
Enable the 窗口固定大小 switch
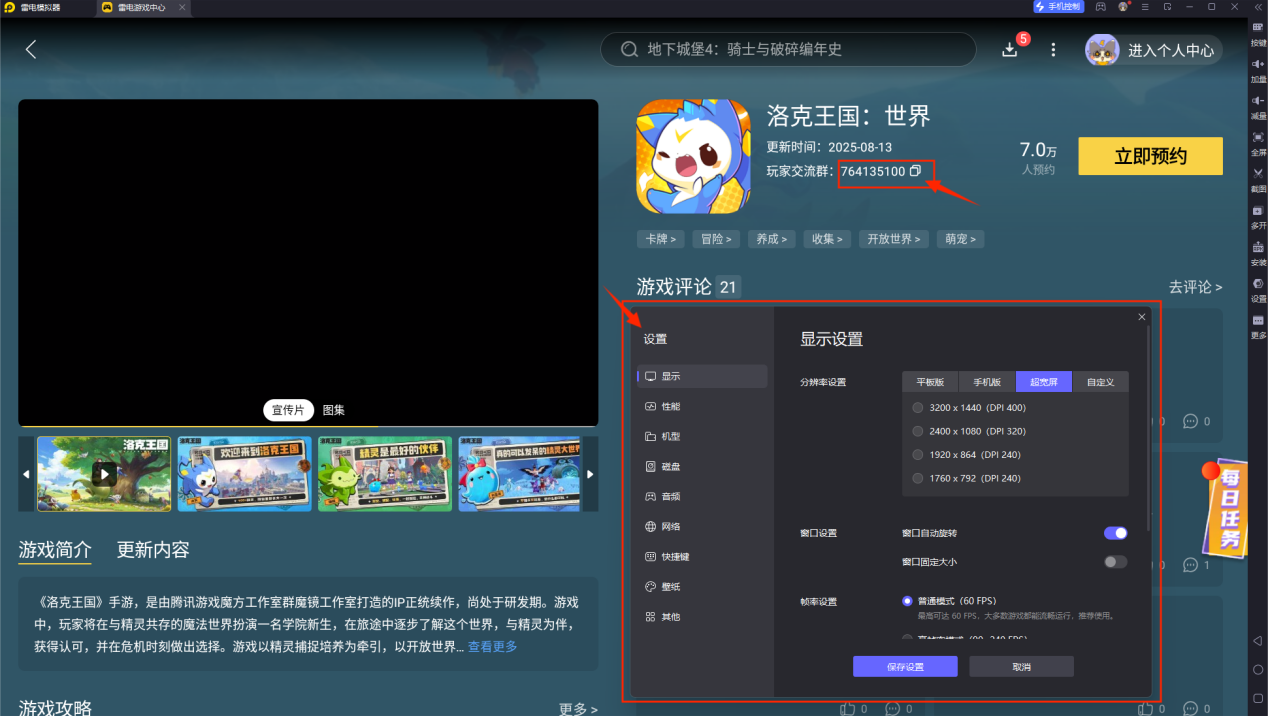pyautogui.click(x=1116, y=562)
